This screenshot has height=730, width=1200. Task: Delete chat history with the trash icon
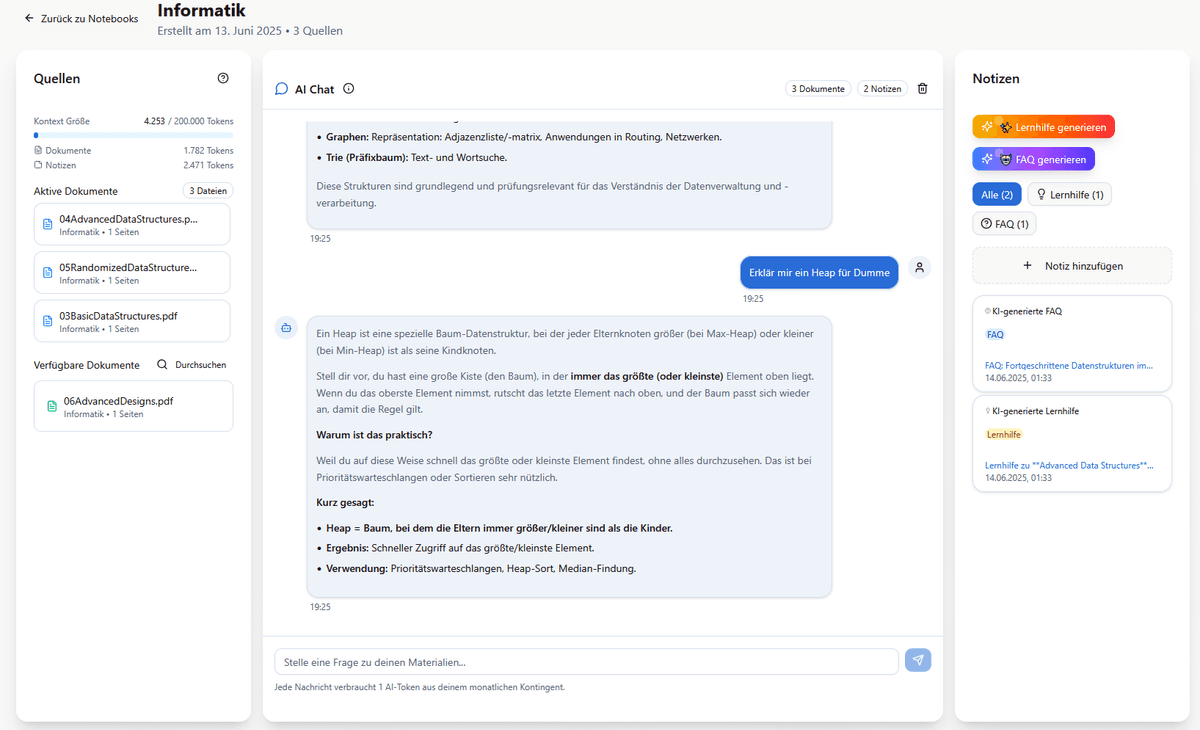coord(922,88)
